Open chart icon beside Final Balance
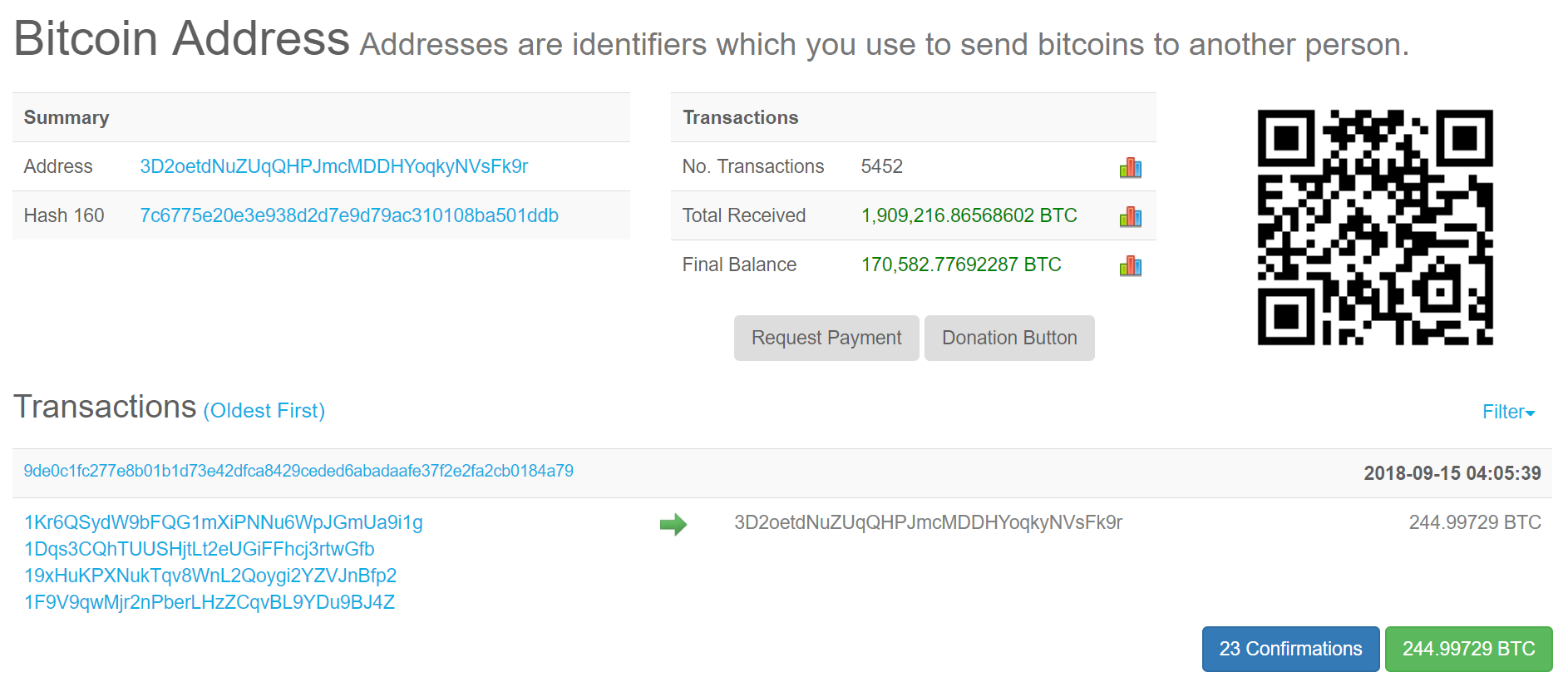The image size is (1568, 692). coord(1131,265)
